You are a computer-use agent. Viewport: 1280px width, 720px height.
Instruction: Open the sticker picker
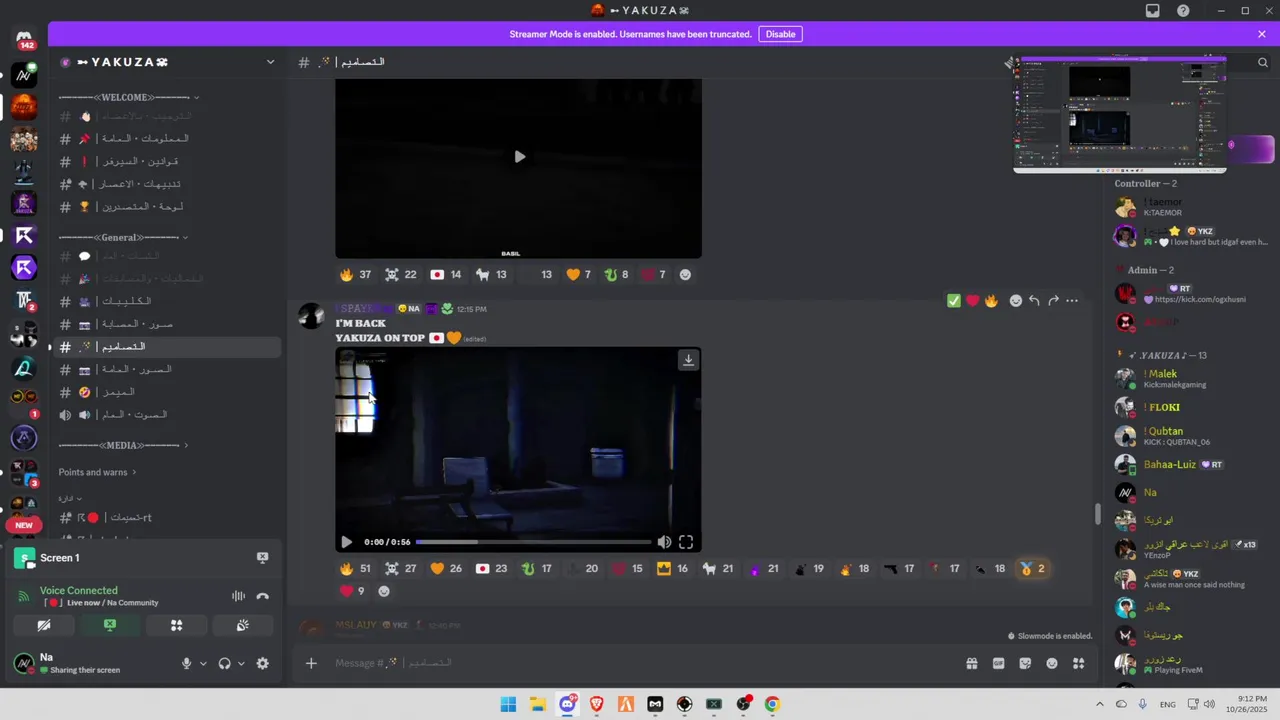coord(1025,663)
